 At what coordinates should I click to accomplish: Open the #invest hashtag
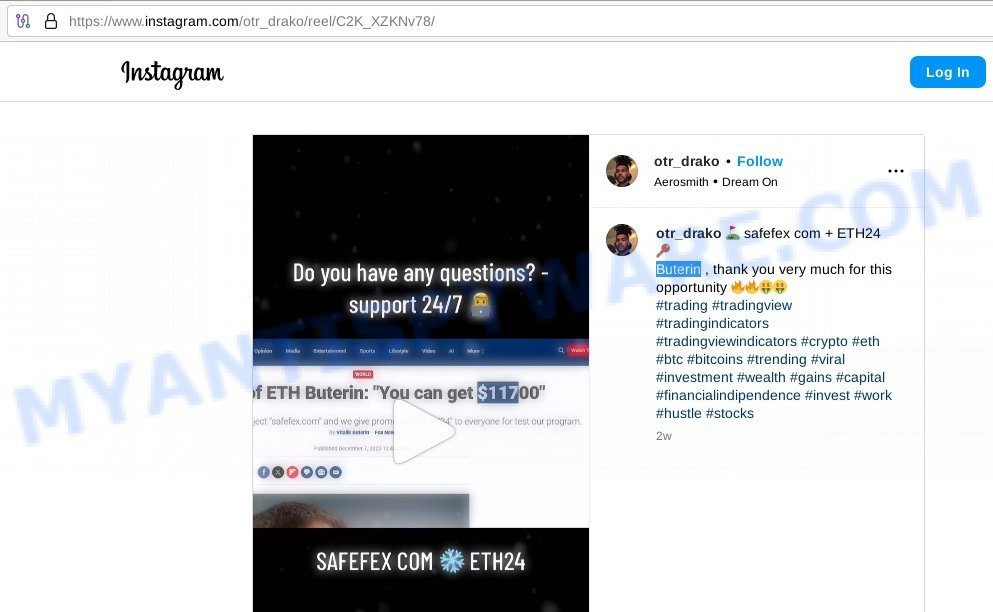827,395
